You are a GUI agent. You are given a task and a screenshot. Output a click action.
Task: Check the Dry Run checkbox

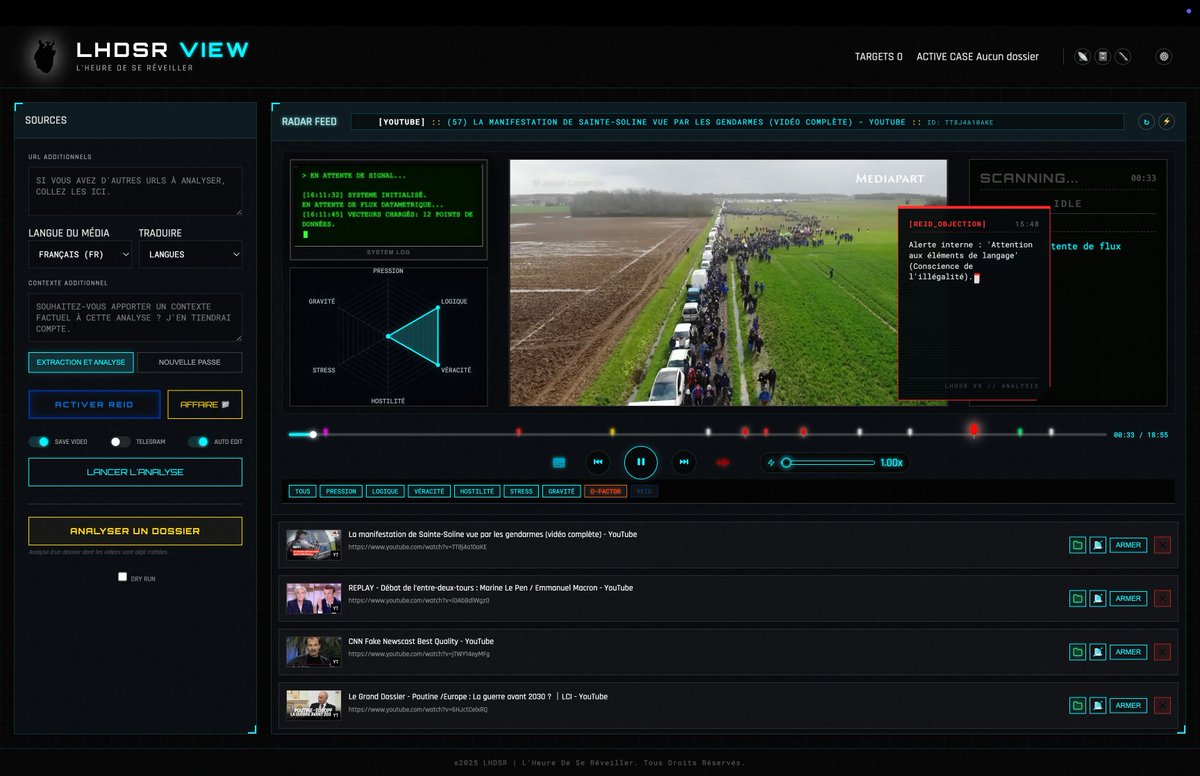pyautogui.click(x=122, y=577)
